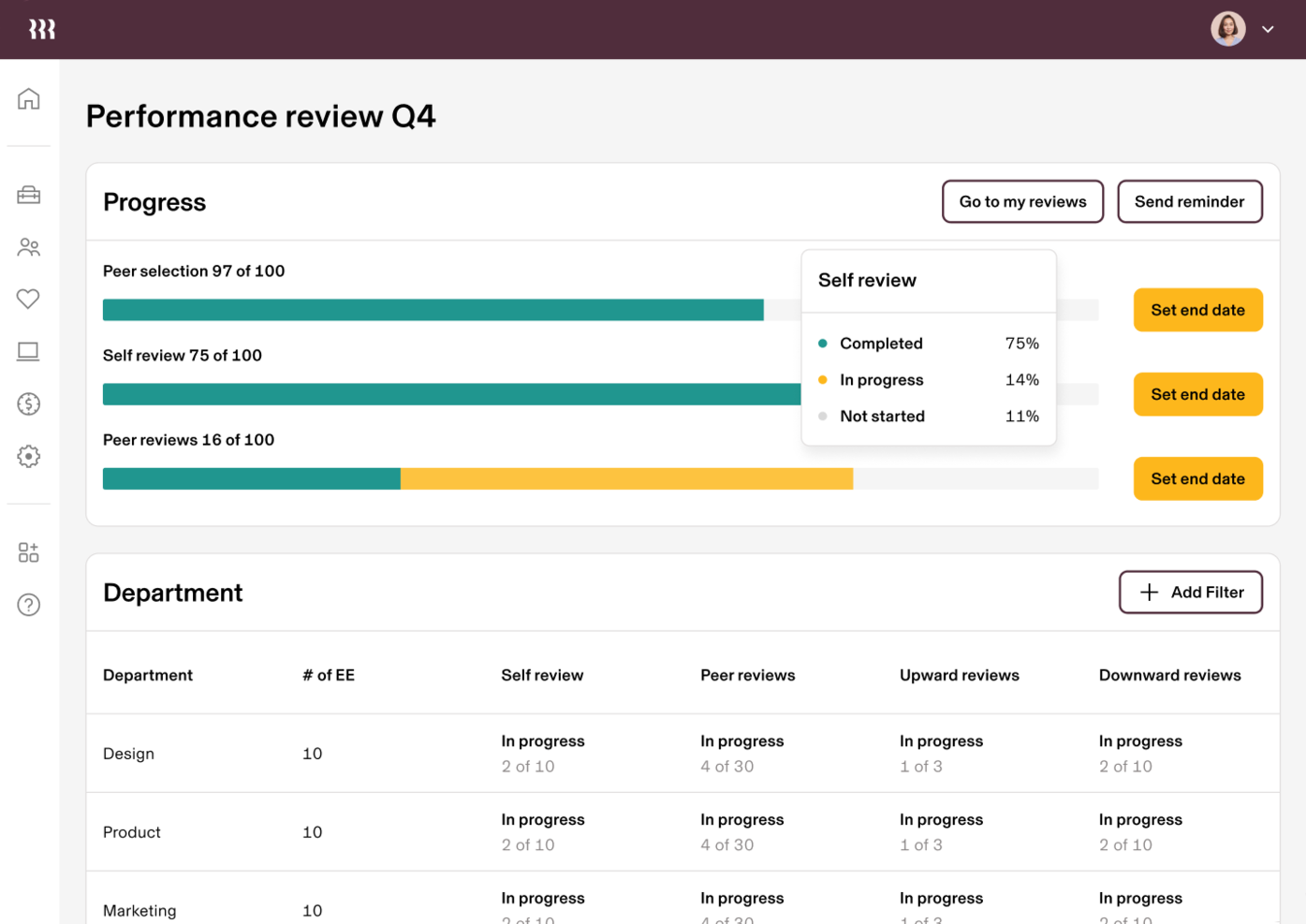The height and width of the screenshot is (924, 1306).
Task: Select the dollar Payroll icon
Action: (x=28, y=403)
